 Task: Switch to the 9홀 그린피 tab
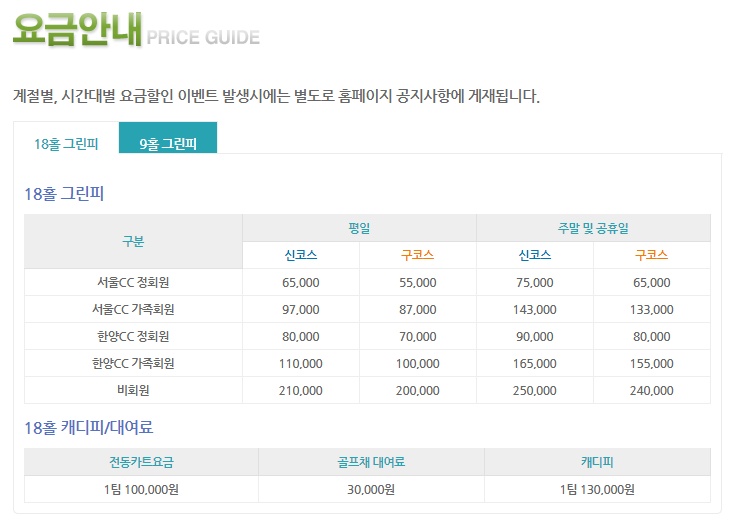pos(168,138)
